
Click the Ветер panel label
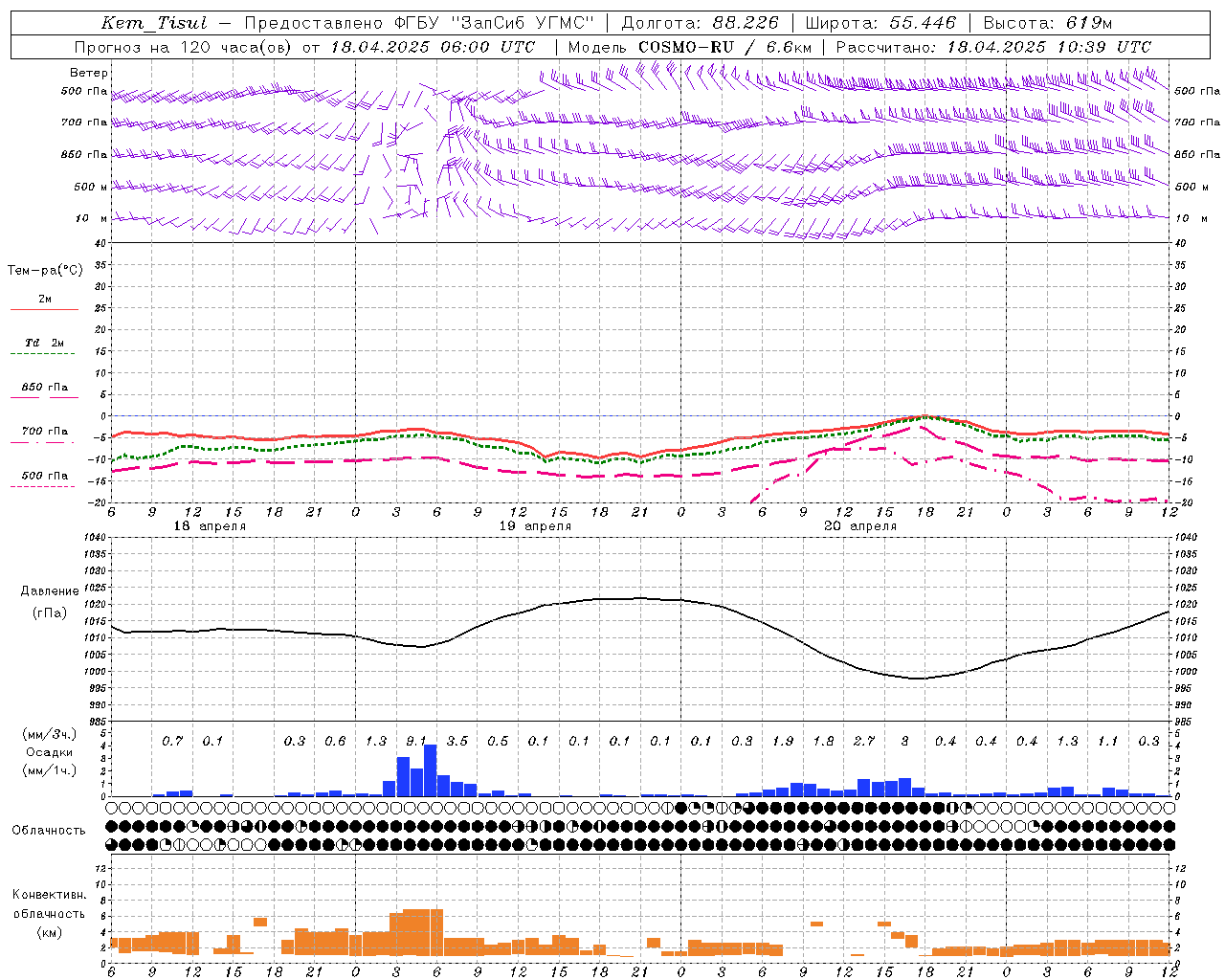pyautogui.click(x=89, y=73)
